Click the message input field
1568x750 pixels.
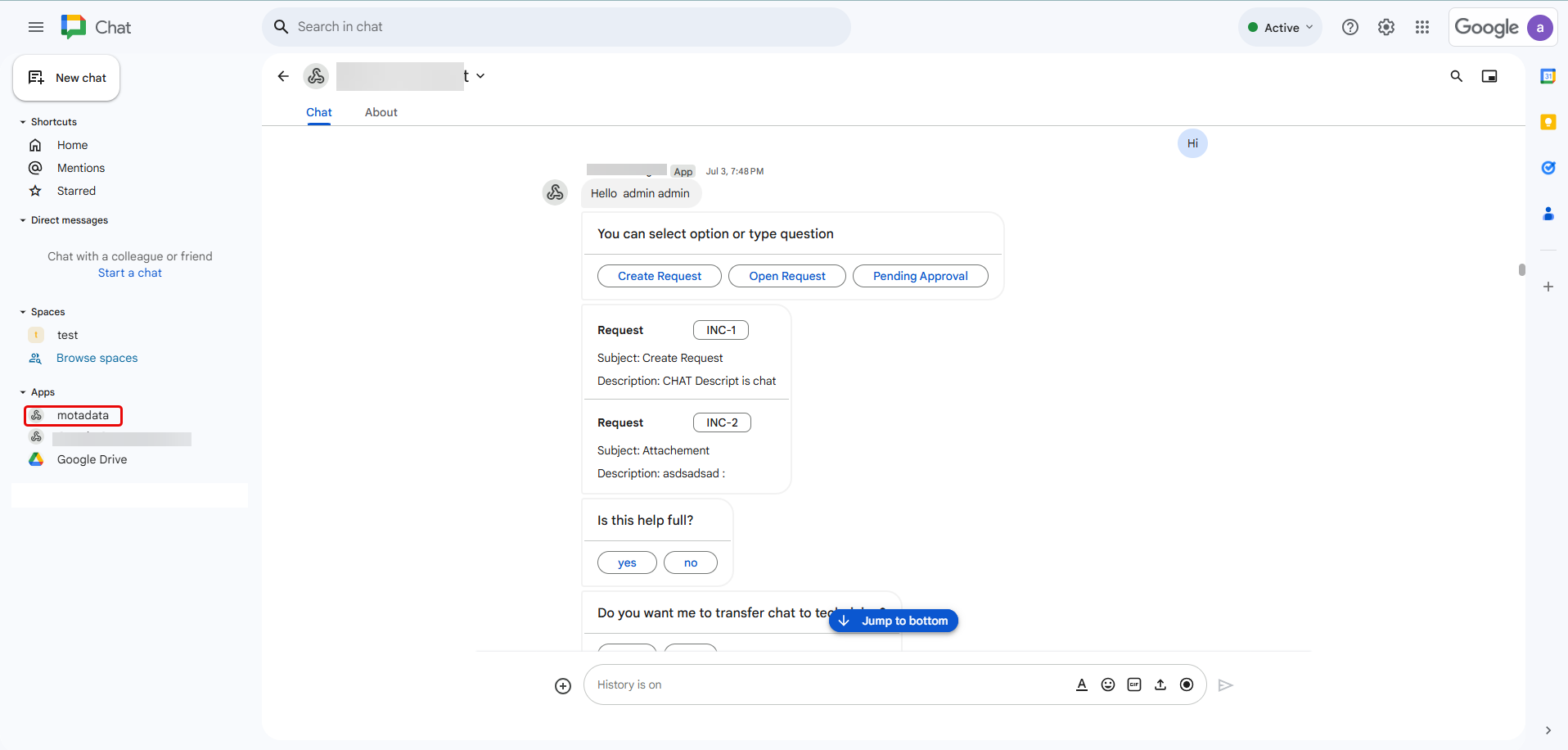818,684
